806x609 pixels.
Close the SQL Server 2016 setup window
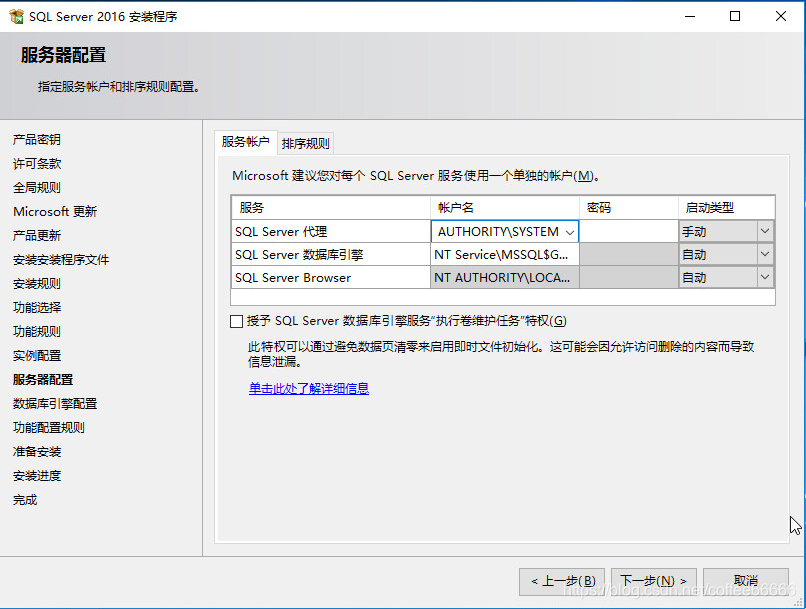pyautogui.click(x=781, y=16)
